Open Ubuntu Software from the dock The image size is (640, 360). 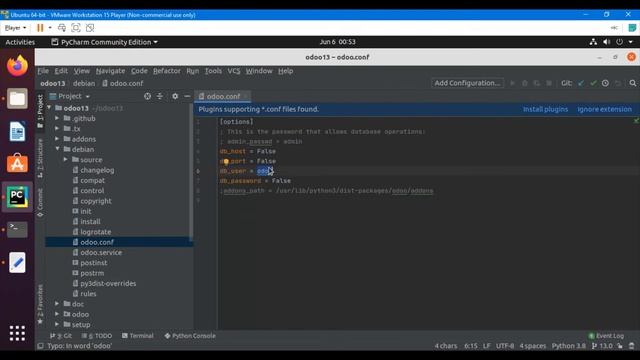17,164
